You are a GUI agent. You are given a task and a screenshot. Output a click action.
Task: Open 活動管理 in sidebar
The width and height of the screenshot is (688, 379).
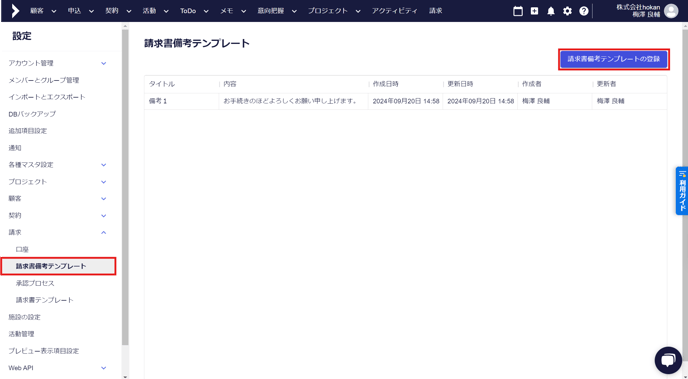click(21, 334)
